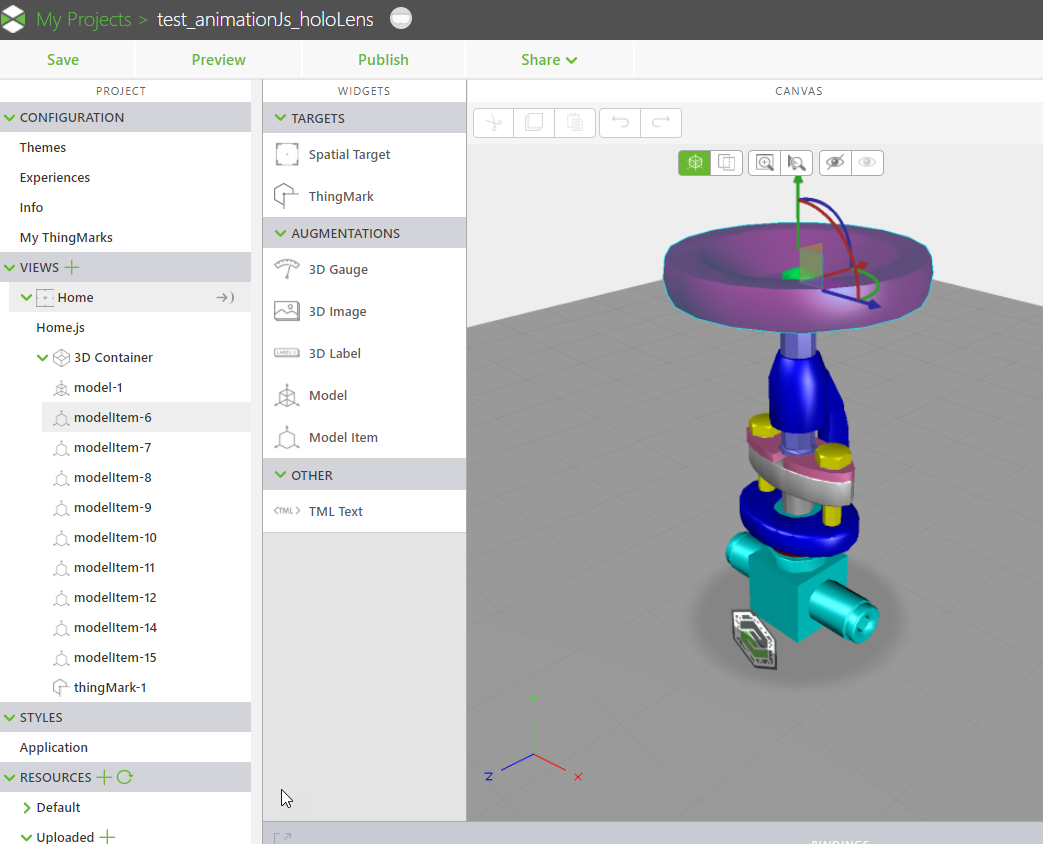Refresh resources with the circular arrow icon
The height and width of the screenshot is (844, 1043).
pos(125,777)
